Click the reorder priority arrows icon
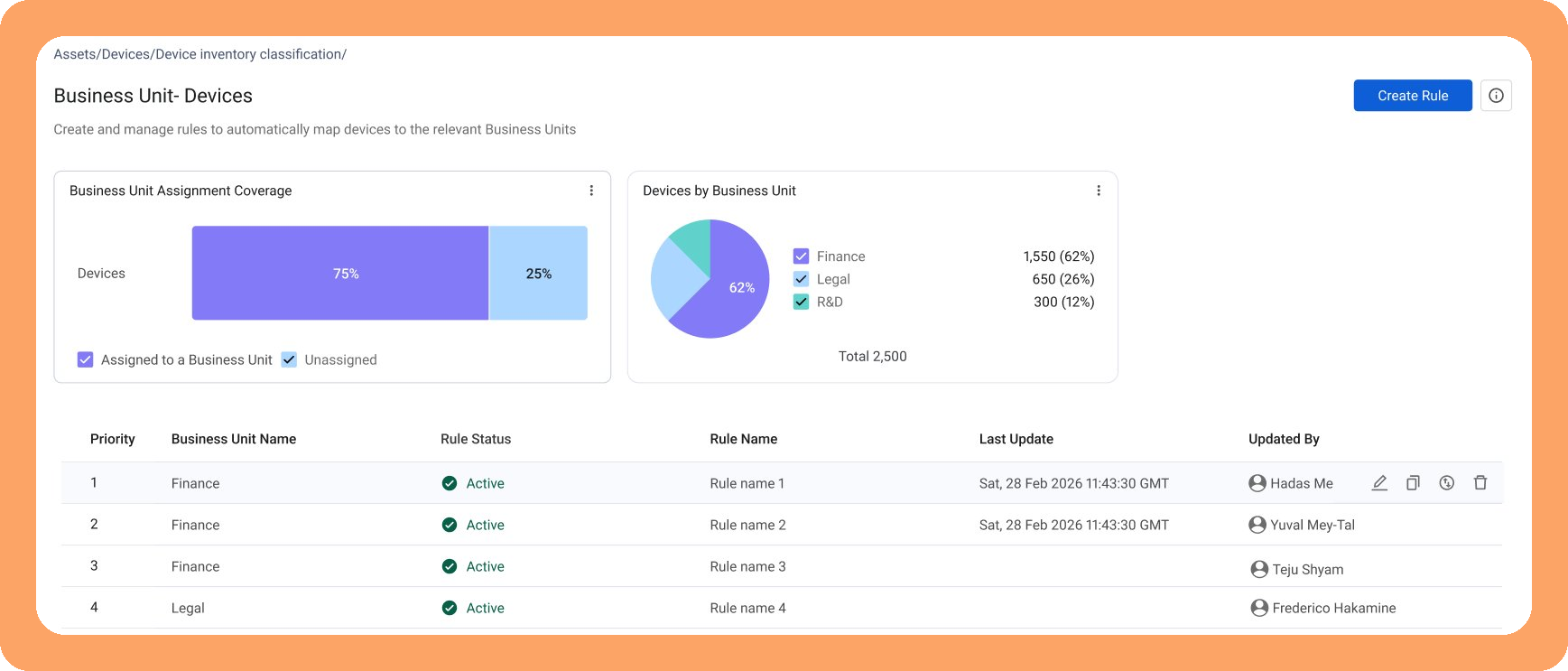This screenshot has width=1568, height=671. click(x=1447, y=483)
